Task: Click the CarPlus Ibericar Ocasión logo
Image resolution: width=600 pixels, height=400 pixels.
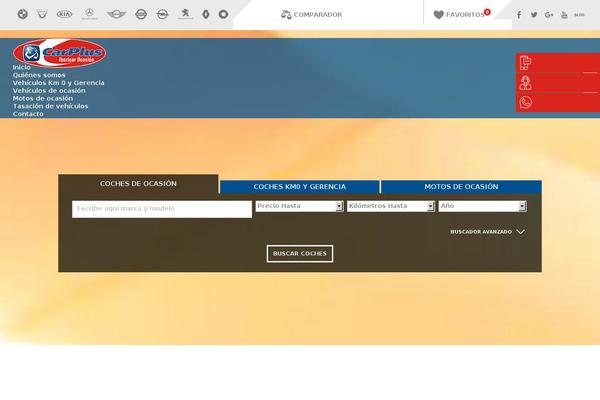Action: (x=59, y=53)
